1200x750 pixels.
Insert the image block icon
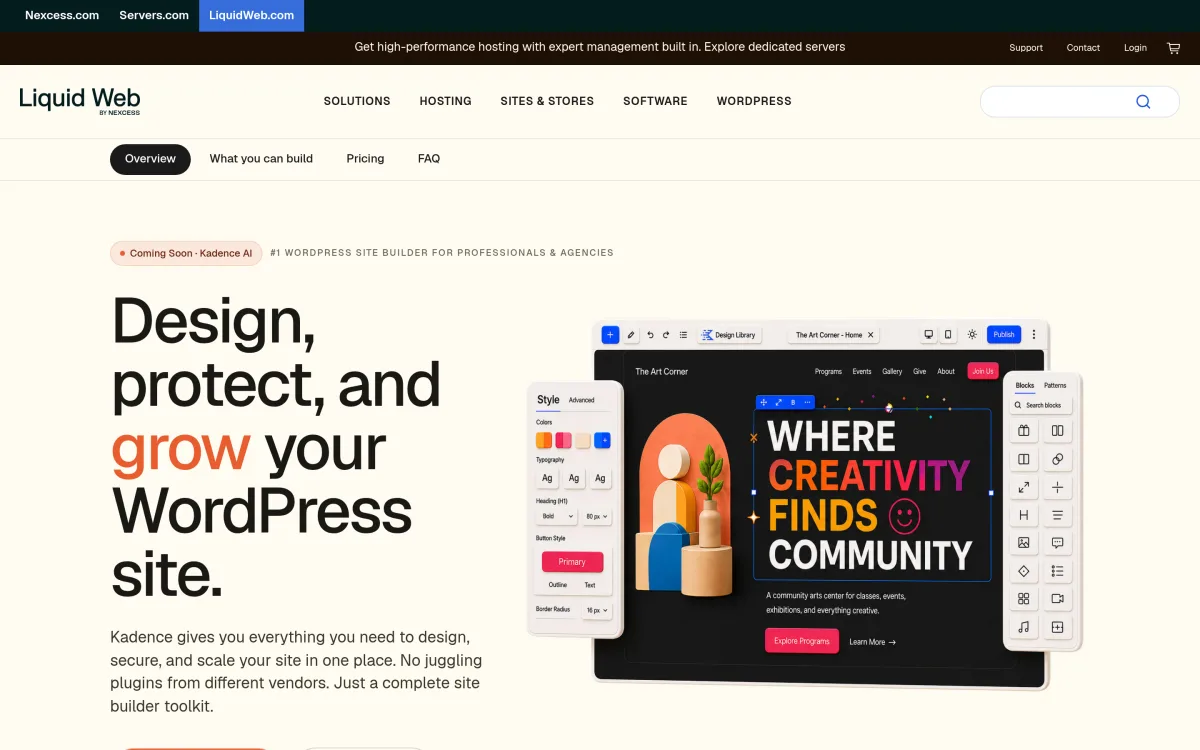point(1024,543)
